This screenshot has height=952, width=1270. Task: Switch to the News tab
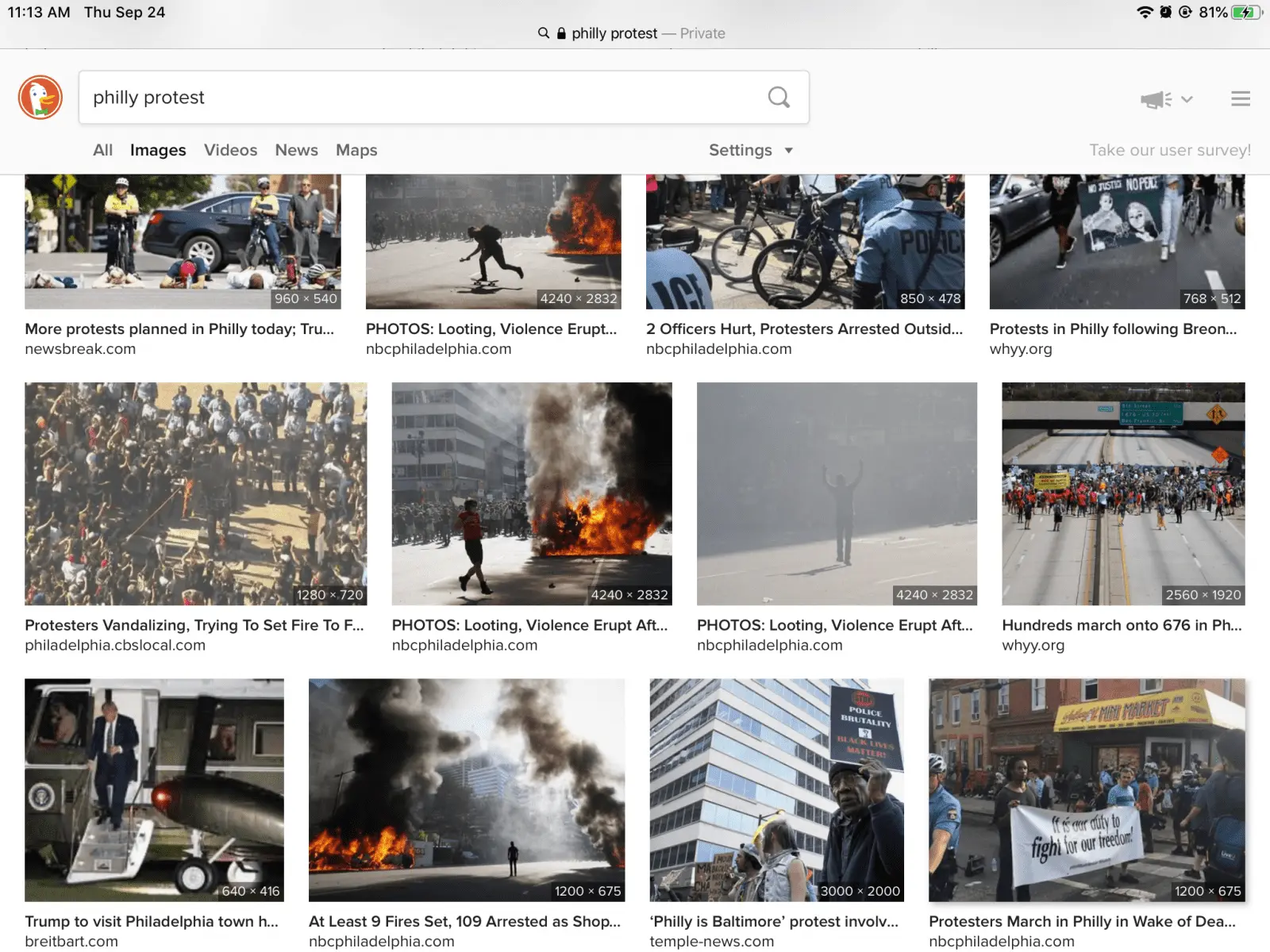coord(296,150)
